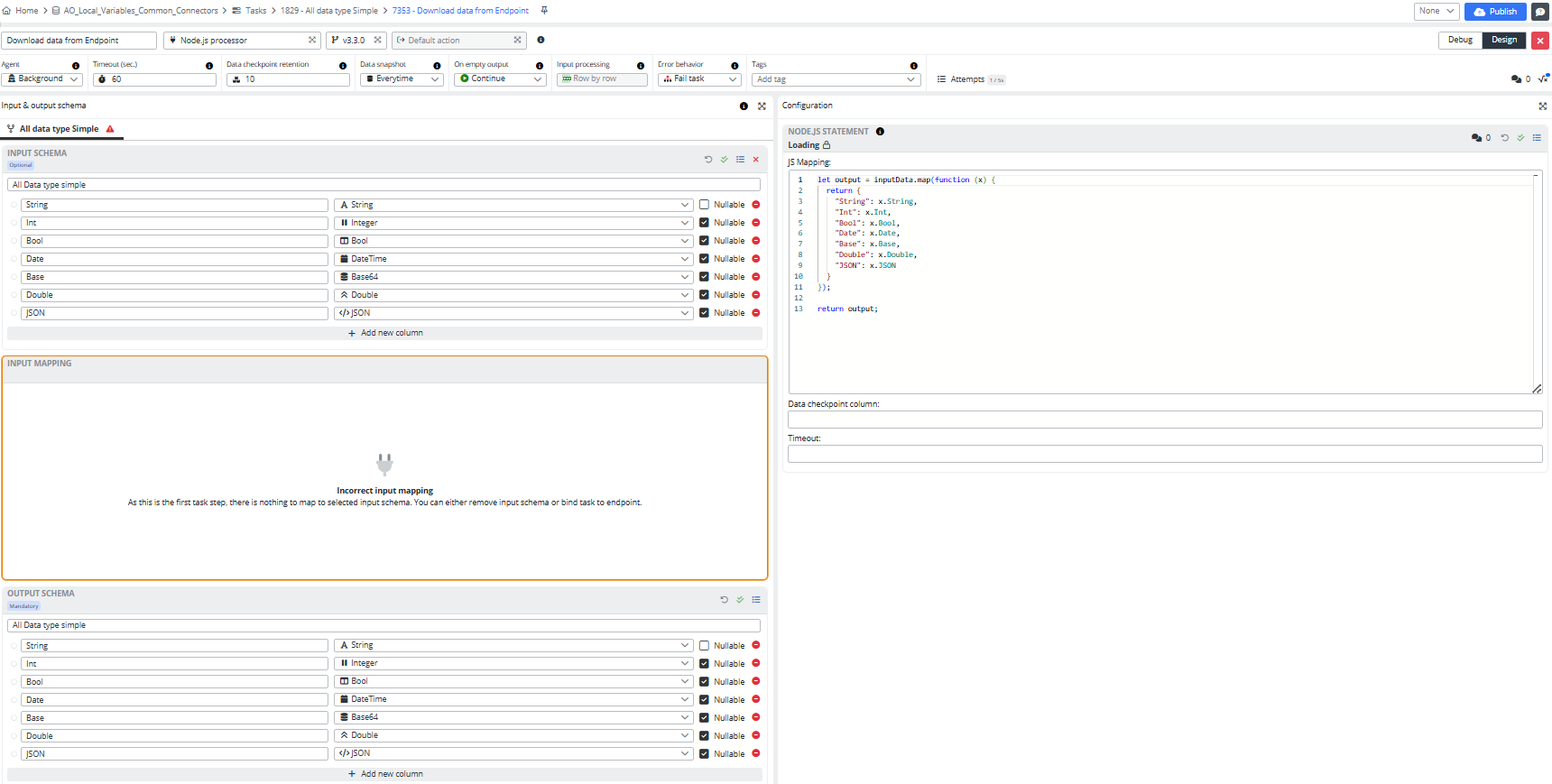The image size is (1552, 784).
Task: Open the Data snapshot Everytime dropdown
Action: point(402,79)
